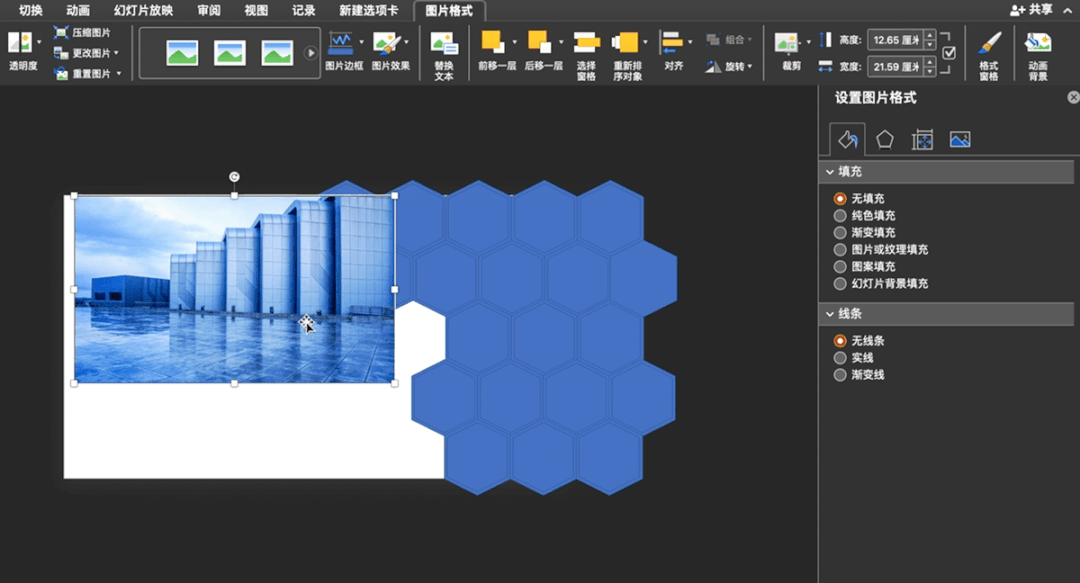Select 幻灯片背景填充 option
1080x583 pixels.
tap(881, 283)
